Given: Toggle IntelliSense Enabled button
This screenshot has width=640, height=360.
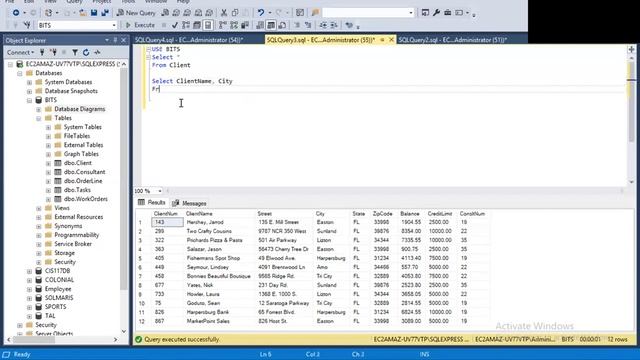Looking at the screenshot, I should point(208,25).
